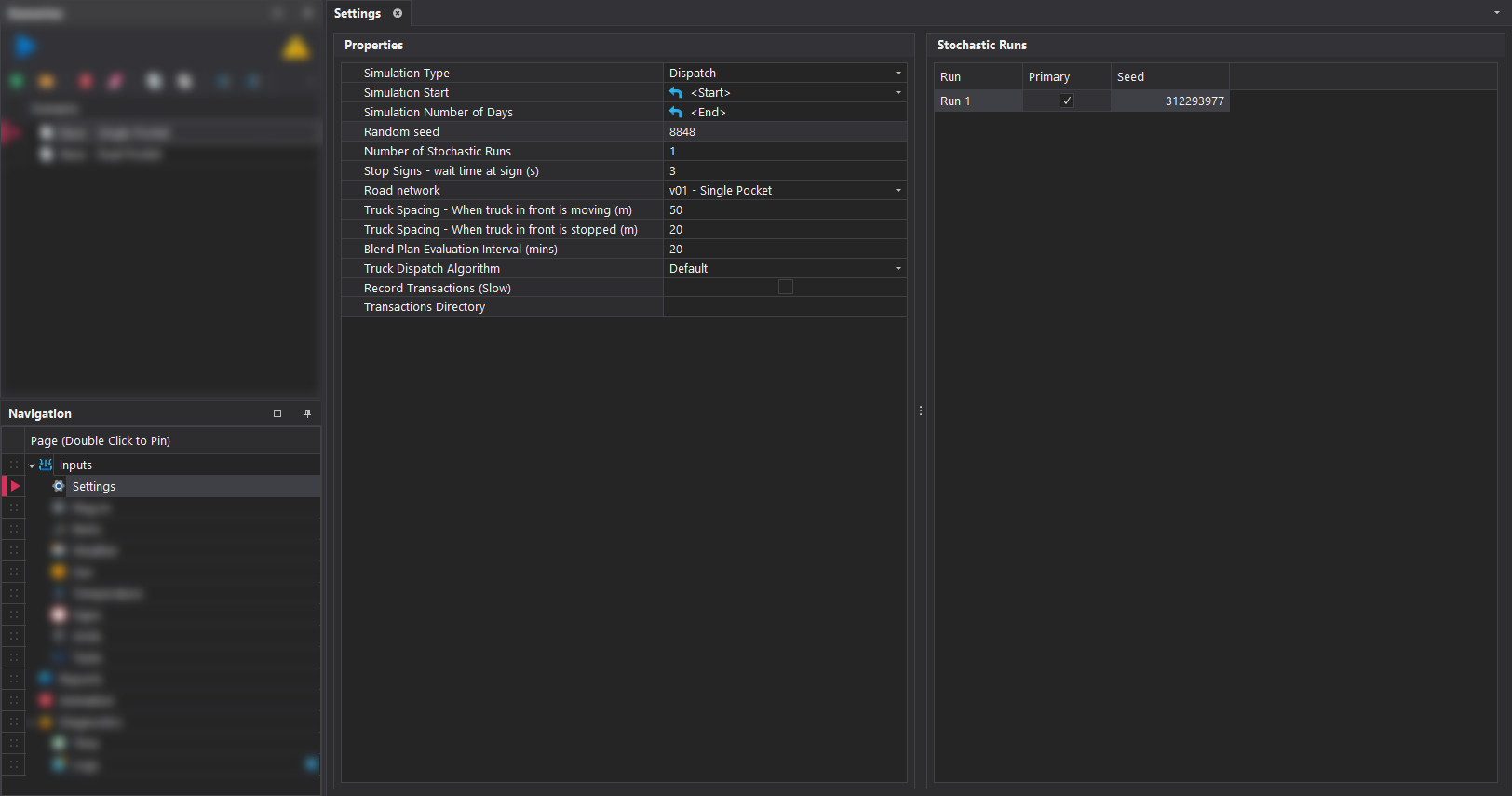Click the splitter handle between Properties and Stochastic Runs
Viewport: 1512px width, 796px height.
click(x=921, y=411)
